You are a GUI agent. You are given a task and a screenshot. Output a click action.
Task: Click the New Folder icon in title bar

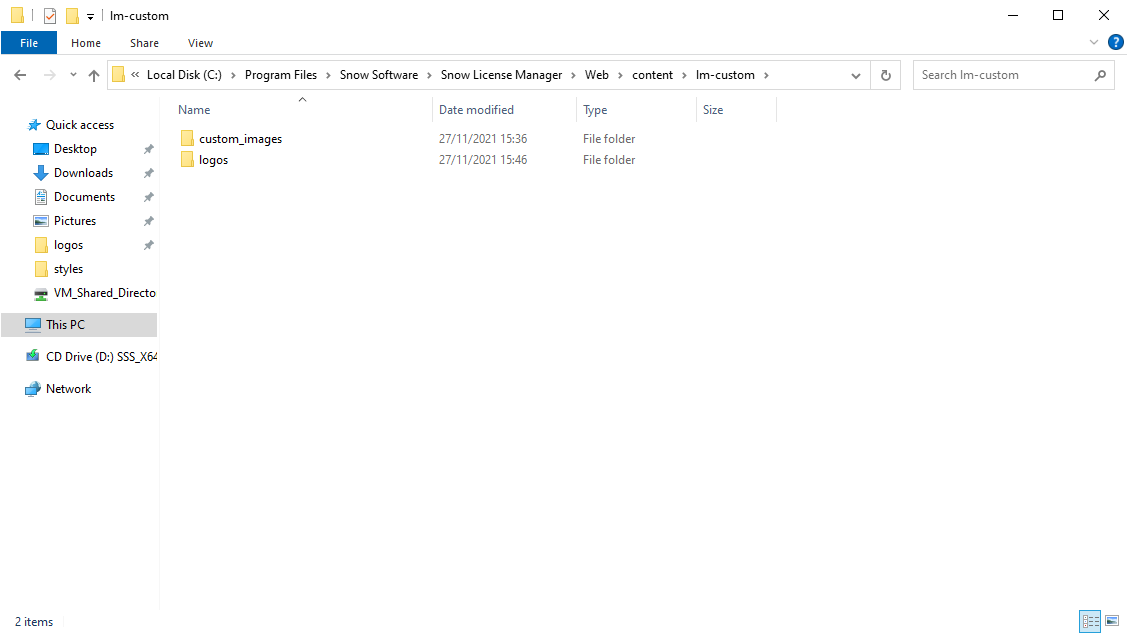click(x=72, y=16)
